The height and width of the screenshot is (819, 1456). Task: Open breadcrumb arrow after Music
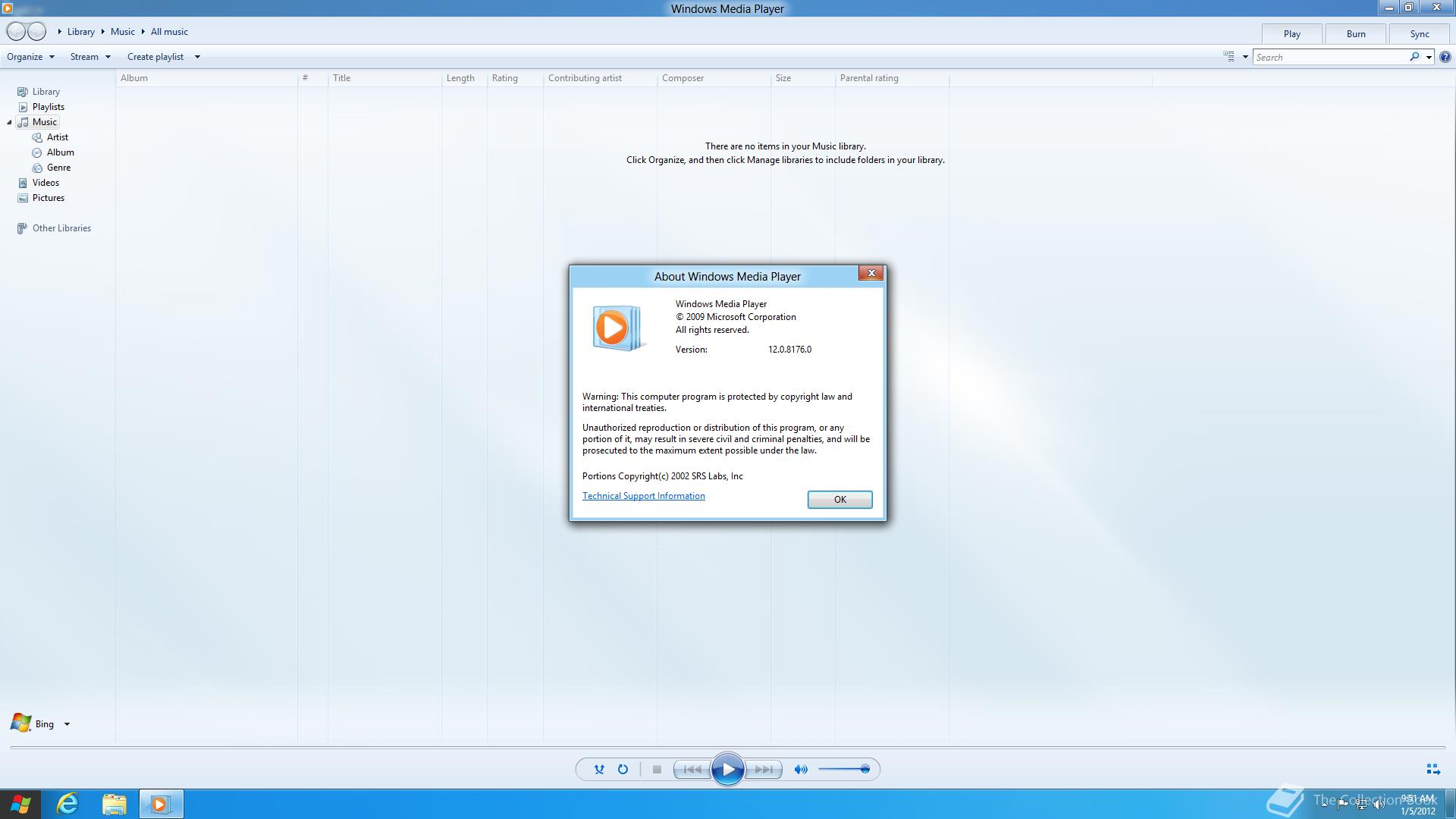pos(143,32)
